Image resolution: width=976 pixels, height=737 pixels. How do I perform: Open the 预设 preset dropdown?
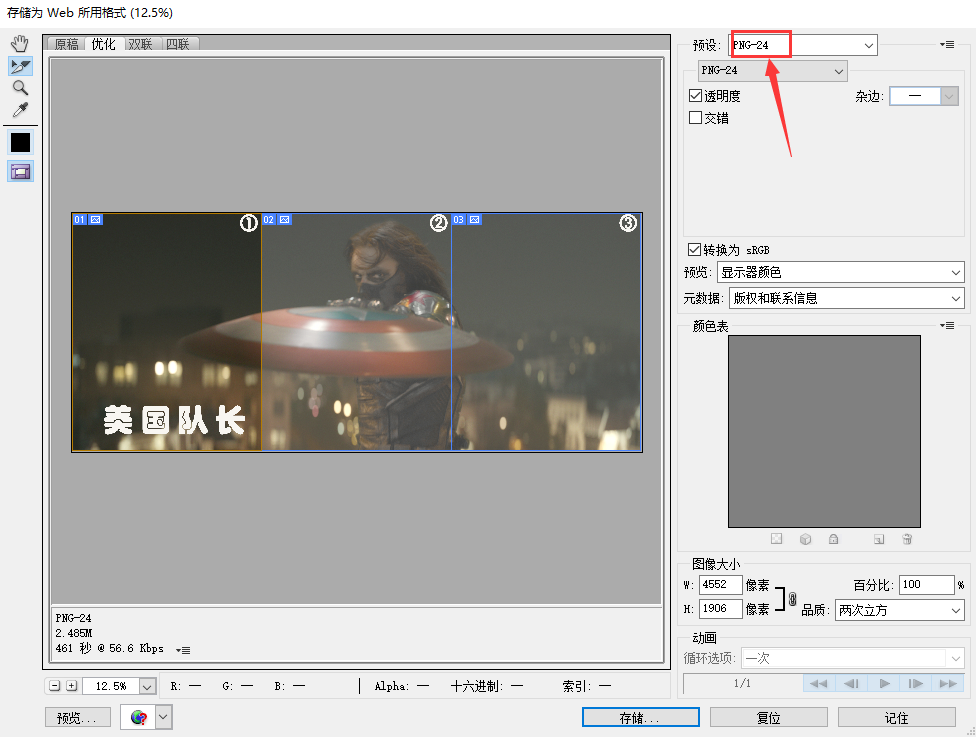[803, 45]
